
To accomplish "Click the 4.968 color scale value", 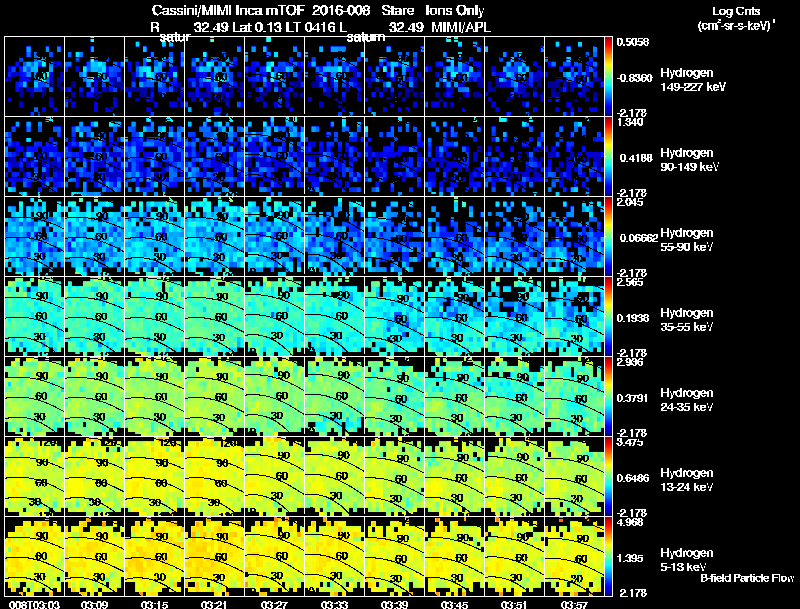I will (630, 522).
